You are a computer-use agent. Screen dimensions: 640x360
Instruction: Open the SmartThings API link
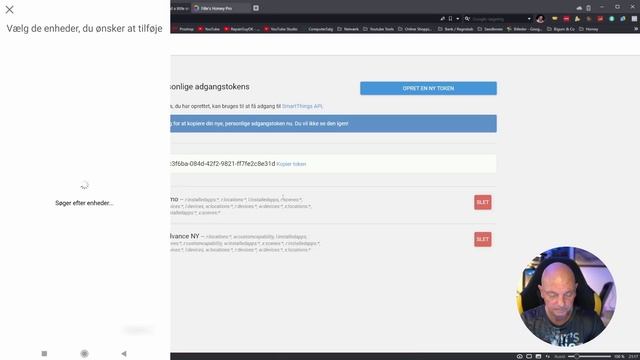coord(302,106)
